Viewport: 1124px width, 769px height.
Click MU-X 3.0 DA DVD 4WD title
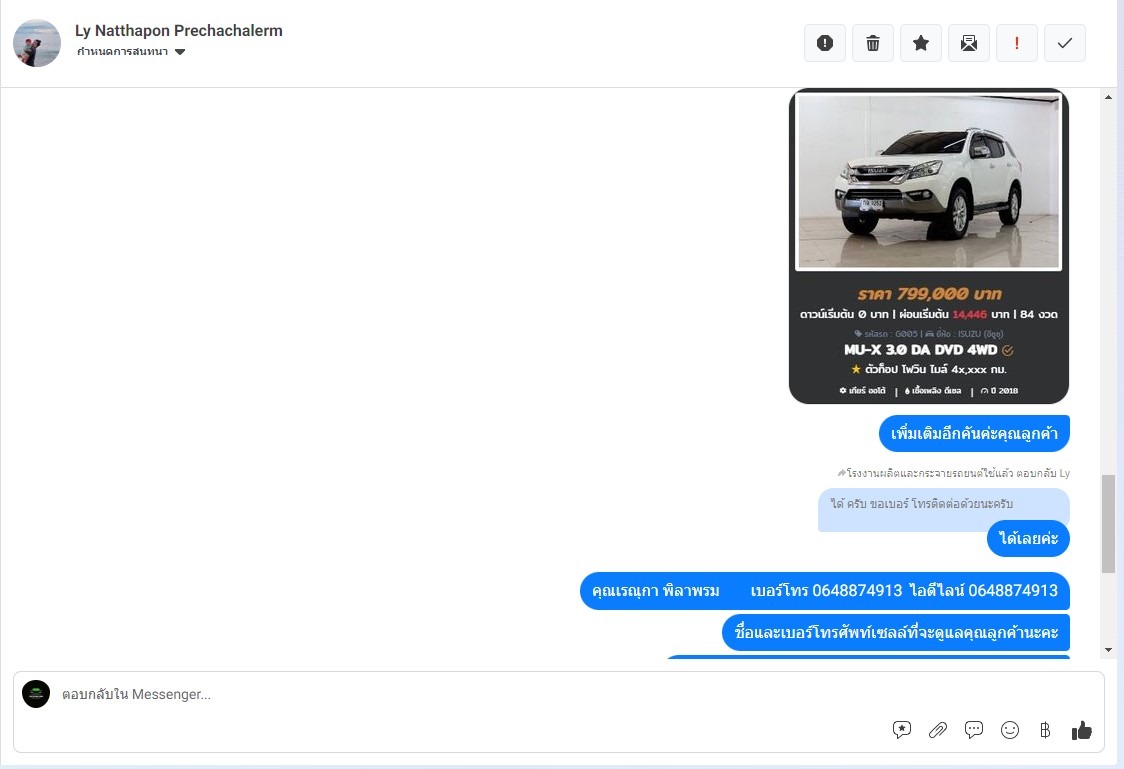tap(920, 350)
